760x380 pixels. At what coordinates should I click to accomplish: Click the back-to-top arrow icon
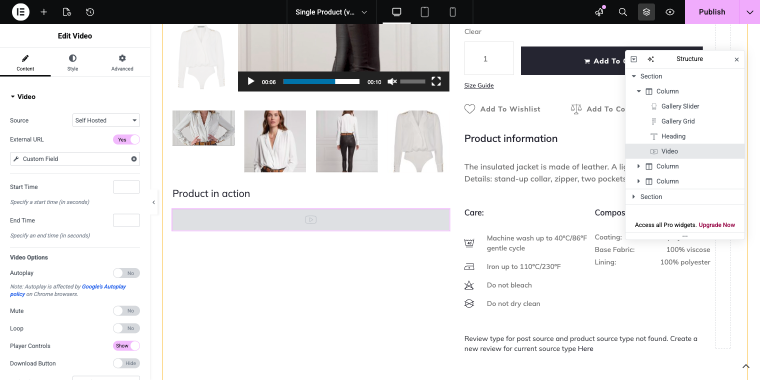point(746,366)
